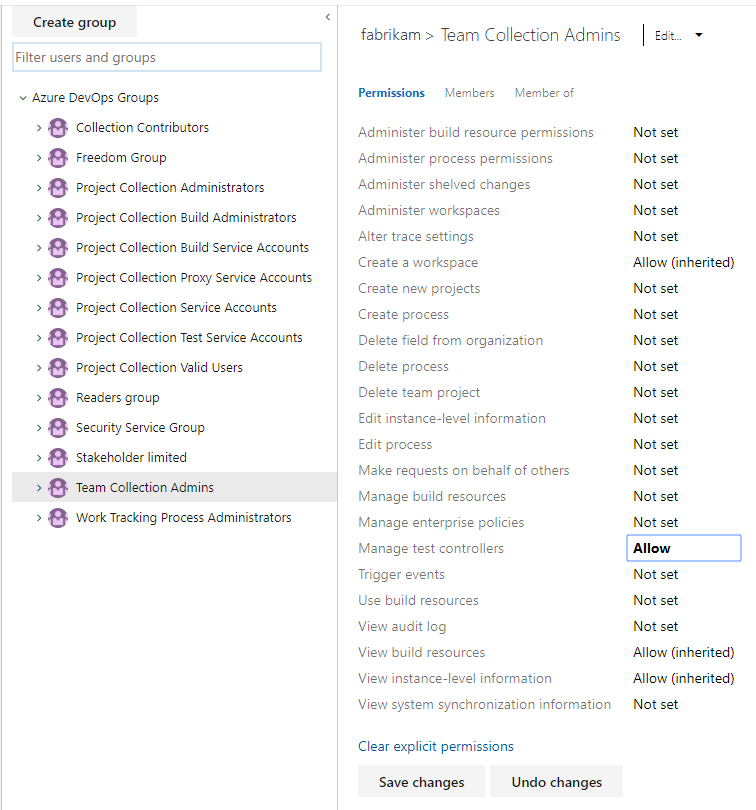Screen dimensions: 756x810
Task: Collapse the left groups panel
Action: [327, 17]
